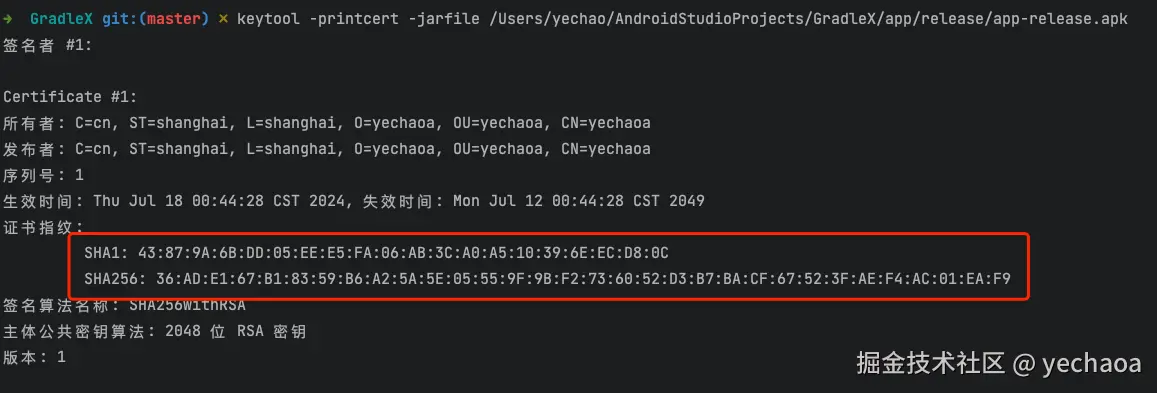Image resolution: width=1157 pixels, height=393 pixels.
Task: Select the GradleX directory name in prompt
Action: pyautogui.click(x=63, y=19)
